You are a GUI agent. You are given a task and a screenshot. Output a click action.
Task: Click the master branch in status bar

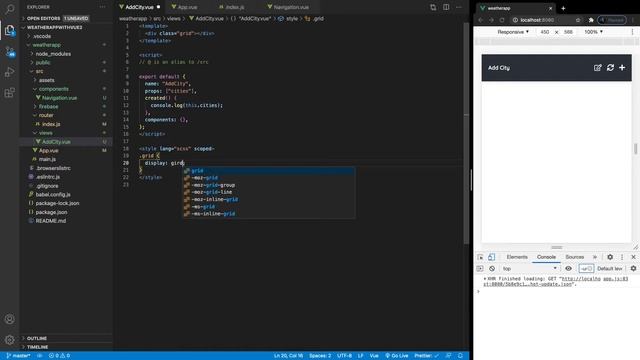19,356
